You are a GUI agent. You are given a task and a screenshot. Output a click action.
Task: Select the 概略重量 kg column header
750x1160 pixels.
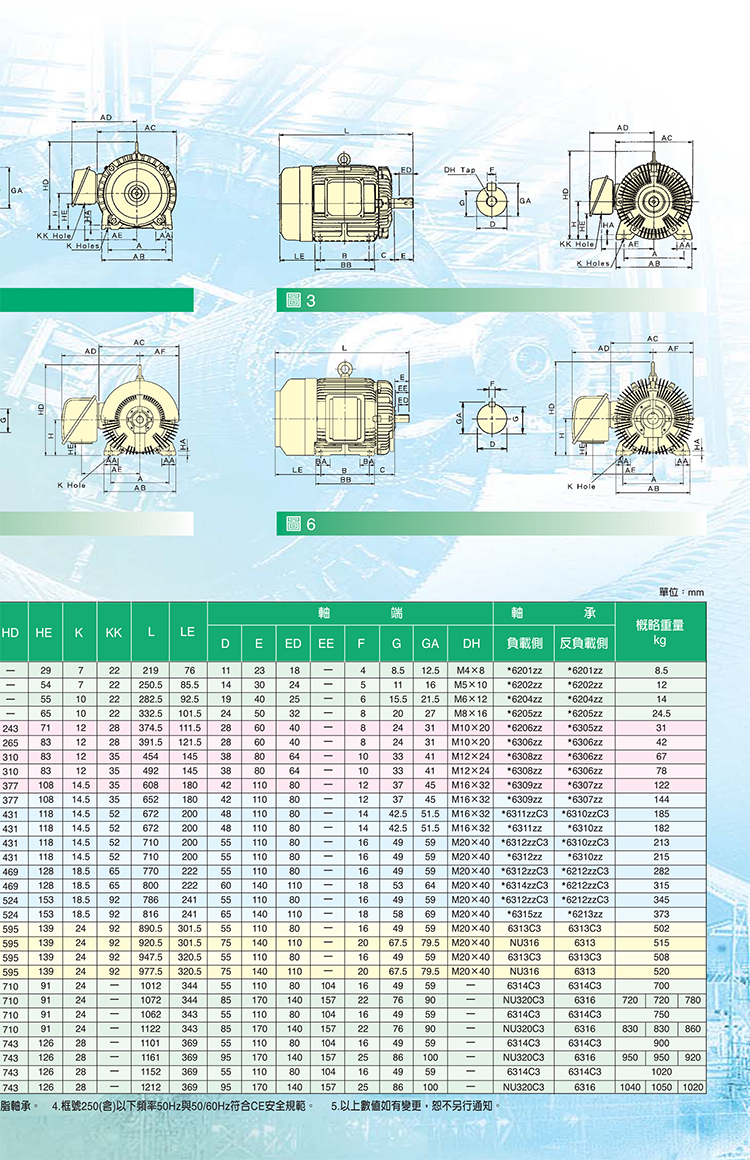(x=660, y=631)
